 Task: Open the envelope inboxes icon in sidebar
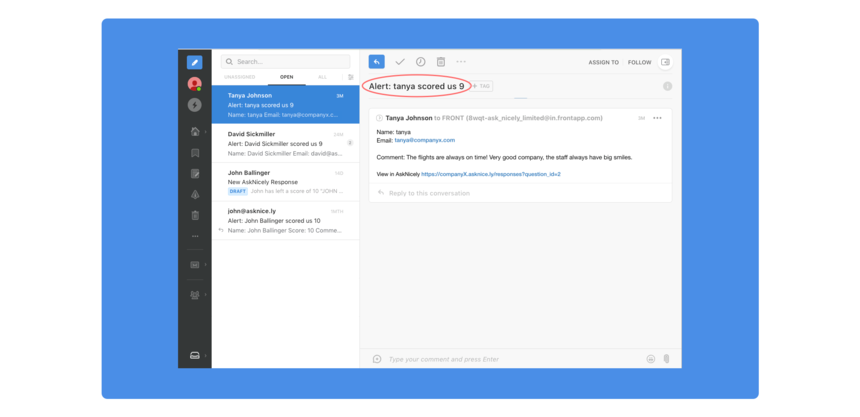(x=195, y=264)
